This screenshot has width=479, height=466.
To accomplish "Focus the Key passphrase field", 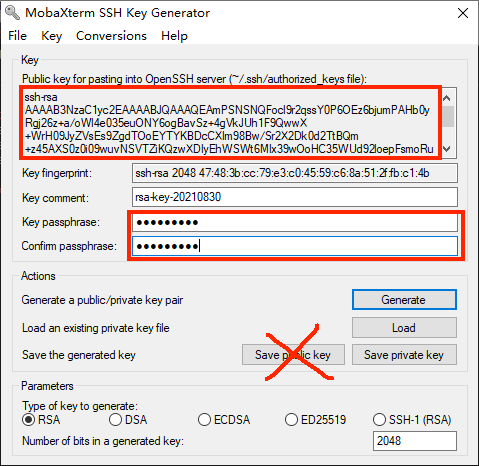I will [x=295, y=222].
